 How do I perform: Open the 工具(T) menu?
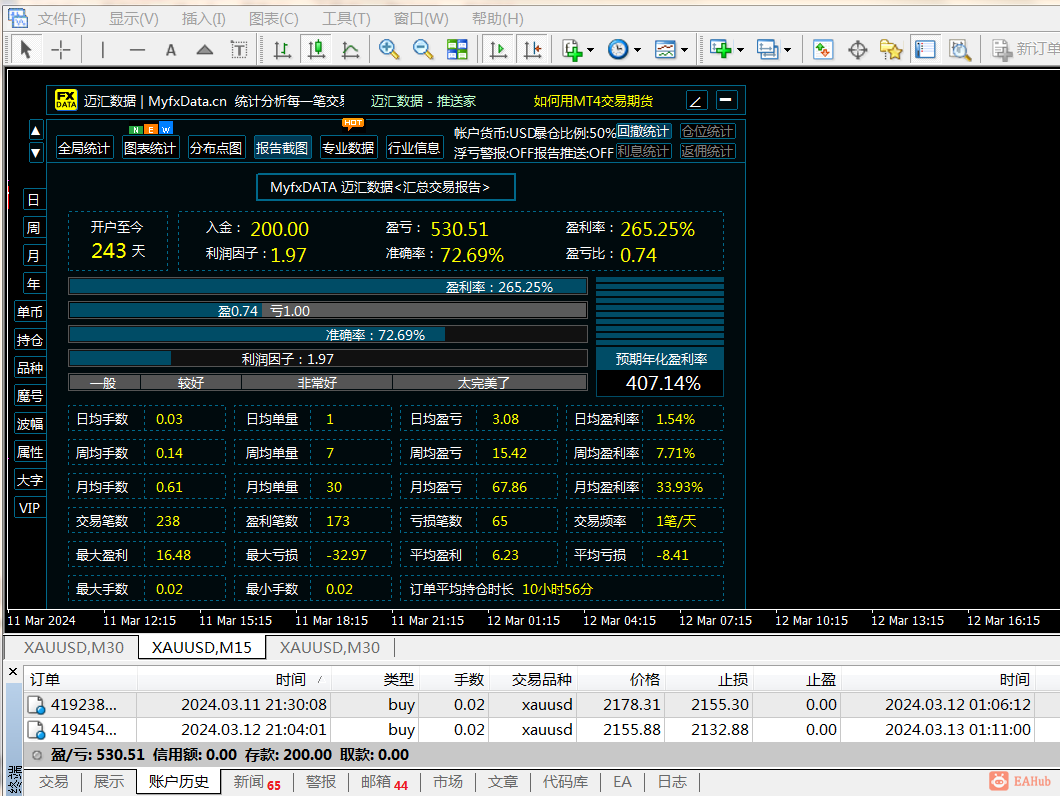coord(346,19)
